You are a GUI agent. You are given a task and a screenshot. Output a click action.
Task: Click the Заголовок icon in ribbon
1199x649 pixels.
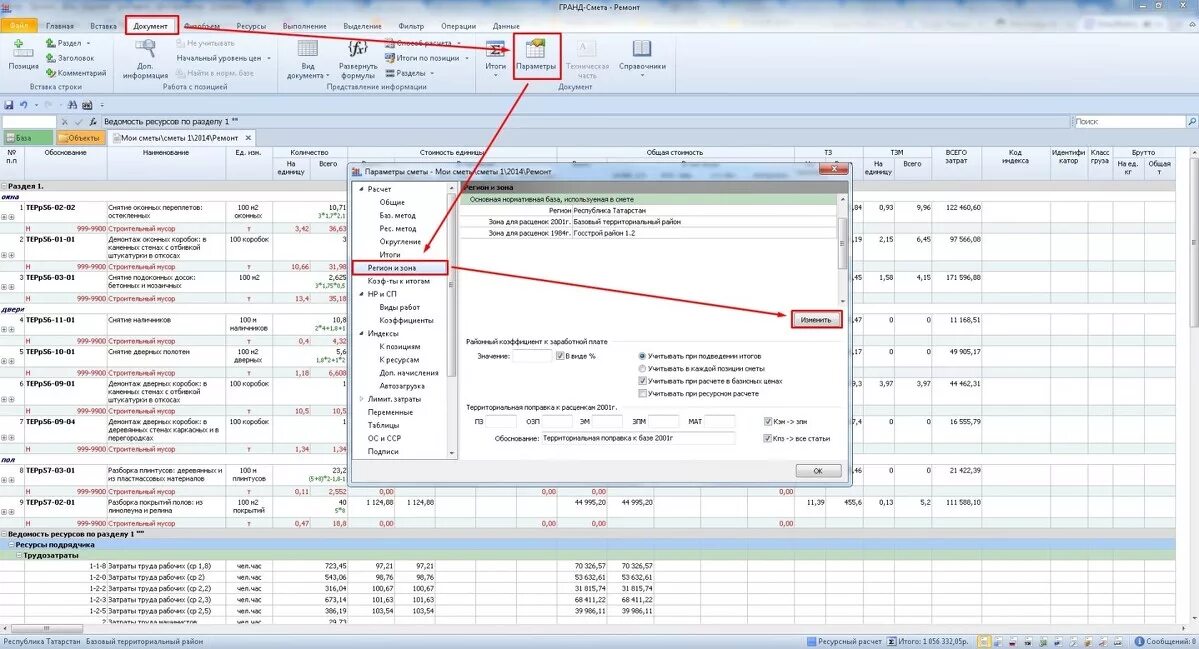[50, 58]
